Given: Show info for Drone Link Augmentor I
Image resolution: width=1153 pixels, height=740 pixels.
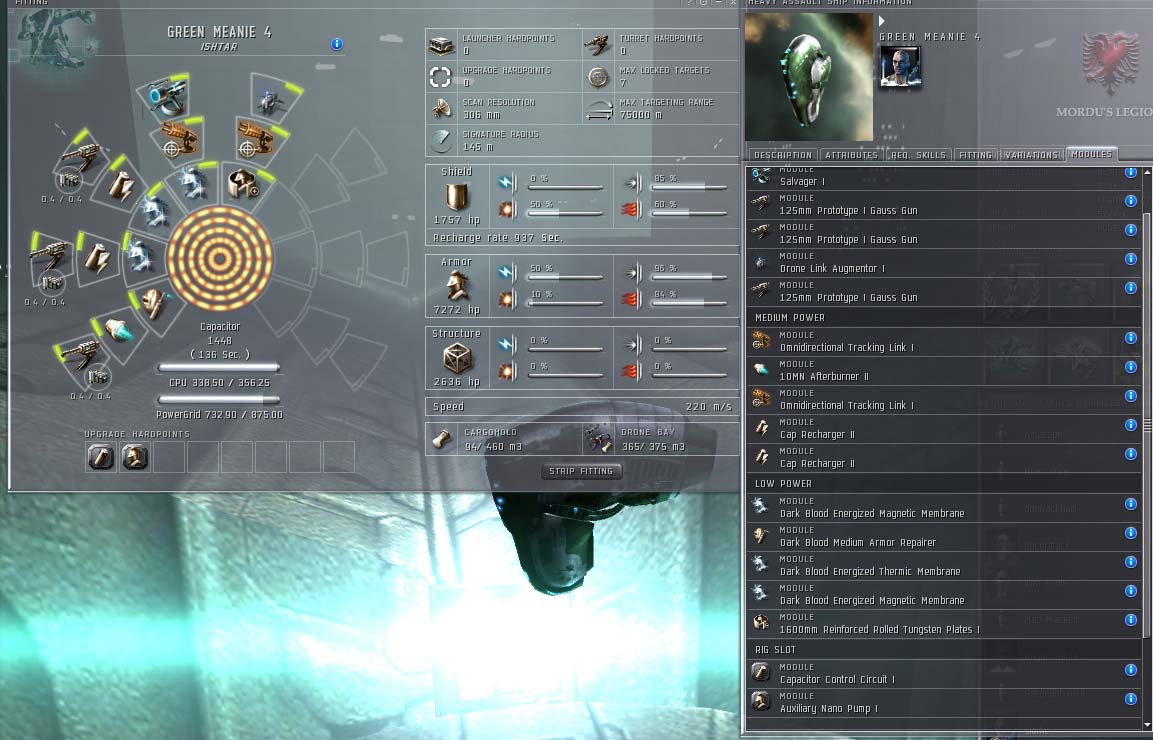Looking at the screenshot, I should click(1131, 259).
